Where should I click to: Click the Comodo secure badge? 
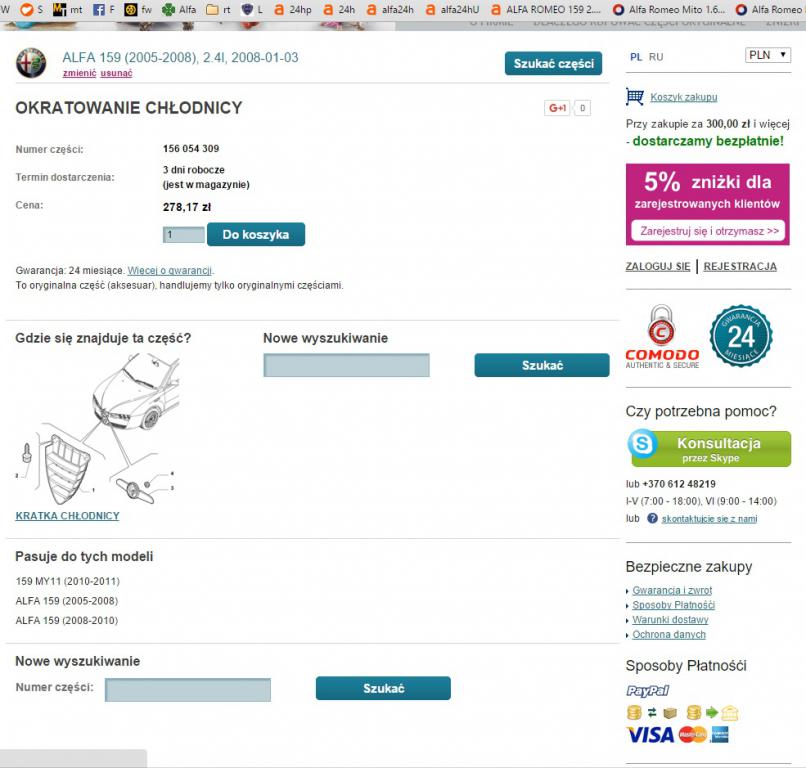(662, 337)
